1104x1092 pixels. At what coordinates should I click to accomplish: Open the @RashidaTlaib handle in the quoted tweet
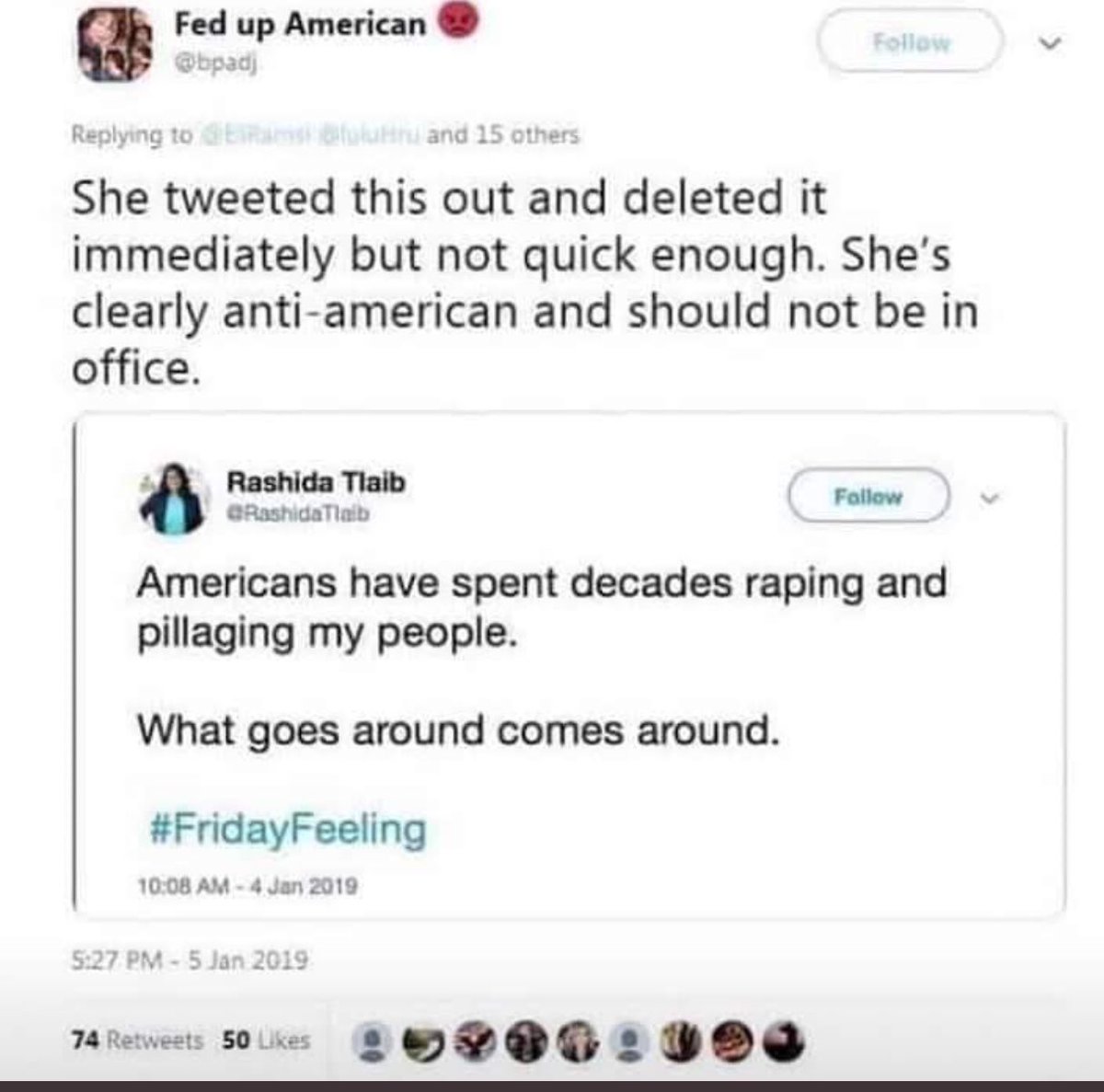coord(298,515)
